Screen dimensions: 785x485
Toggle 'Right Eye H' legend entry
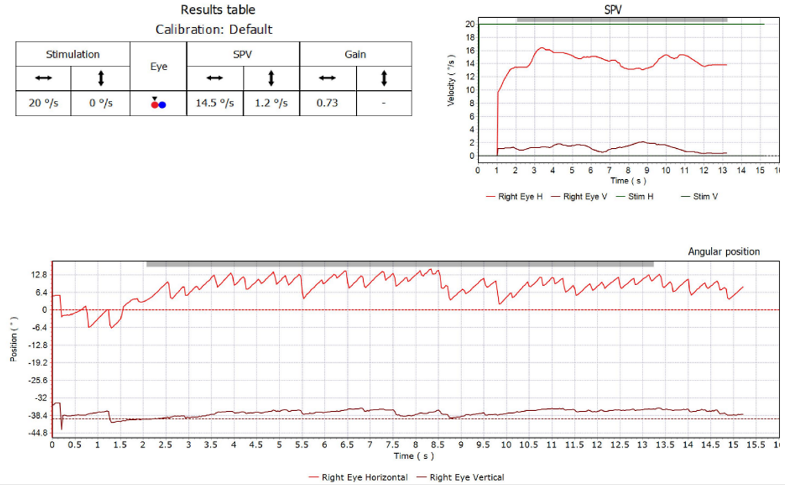(514, 197)
